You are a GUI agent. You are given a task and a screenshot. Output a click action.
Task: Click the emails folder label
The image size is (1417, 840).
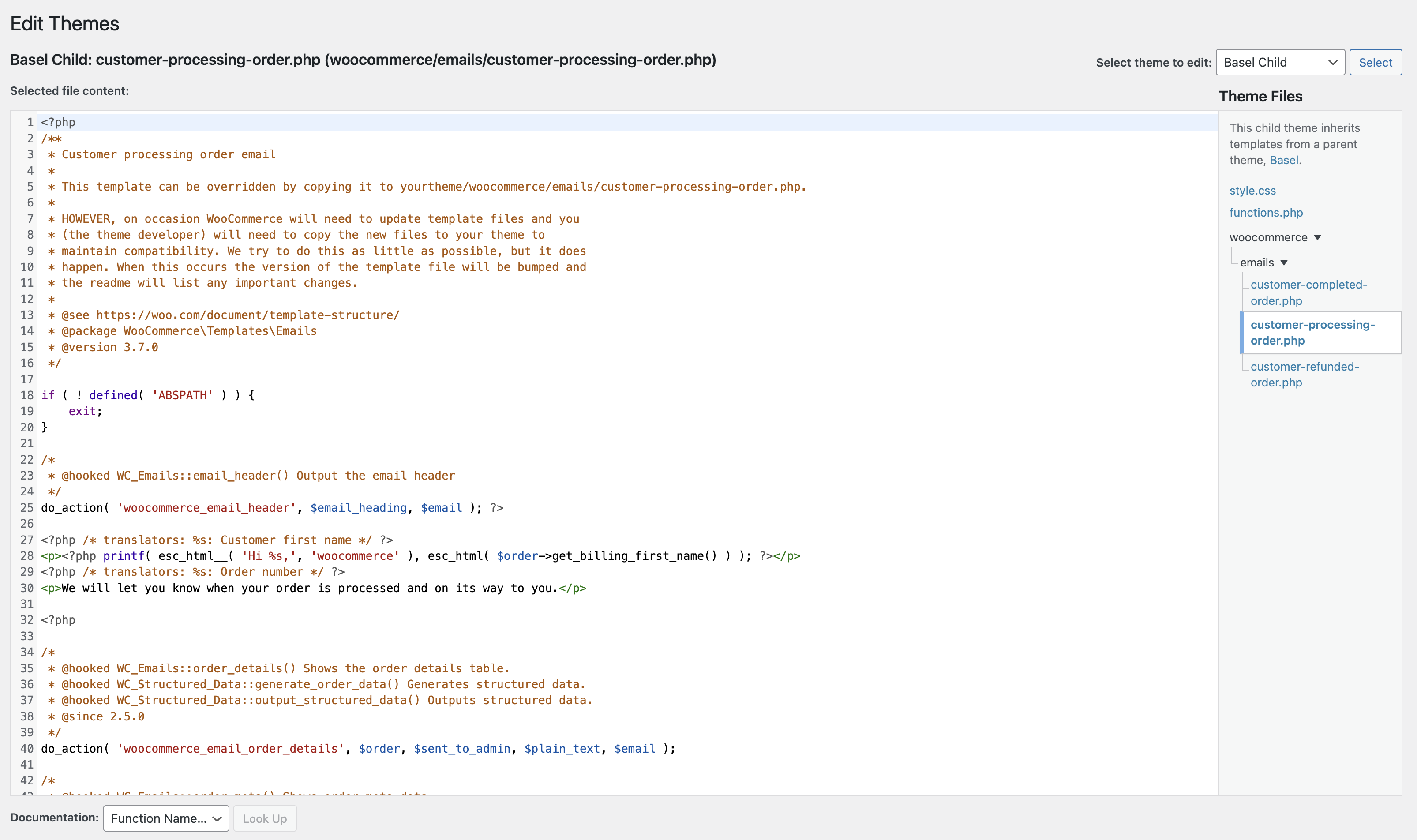pyautogui.click(x=1256, y=262)
